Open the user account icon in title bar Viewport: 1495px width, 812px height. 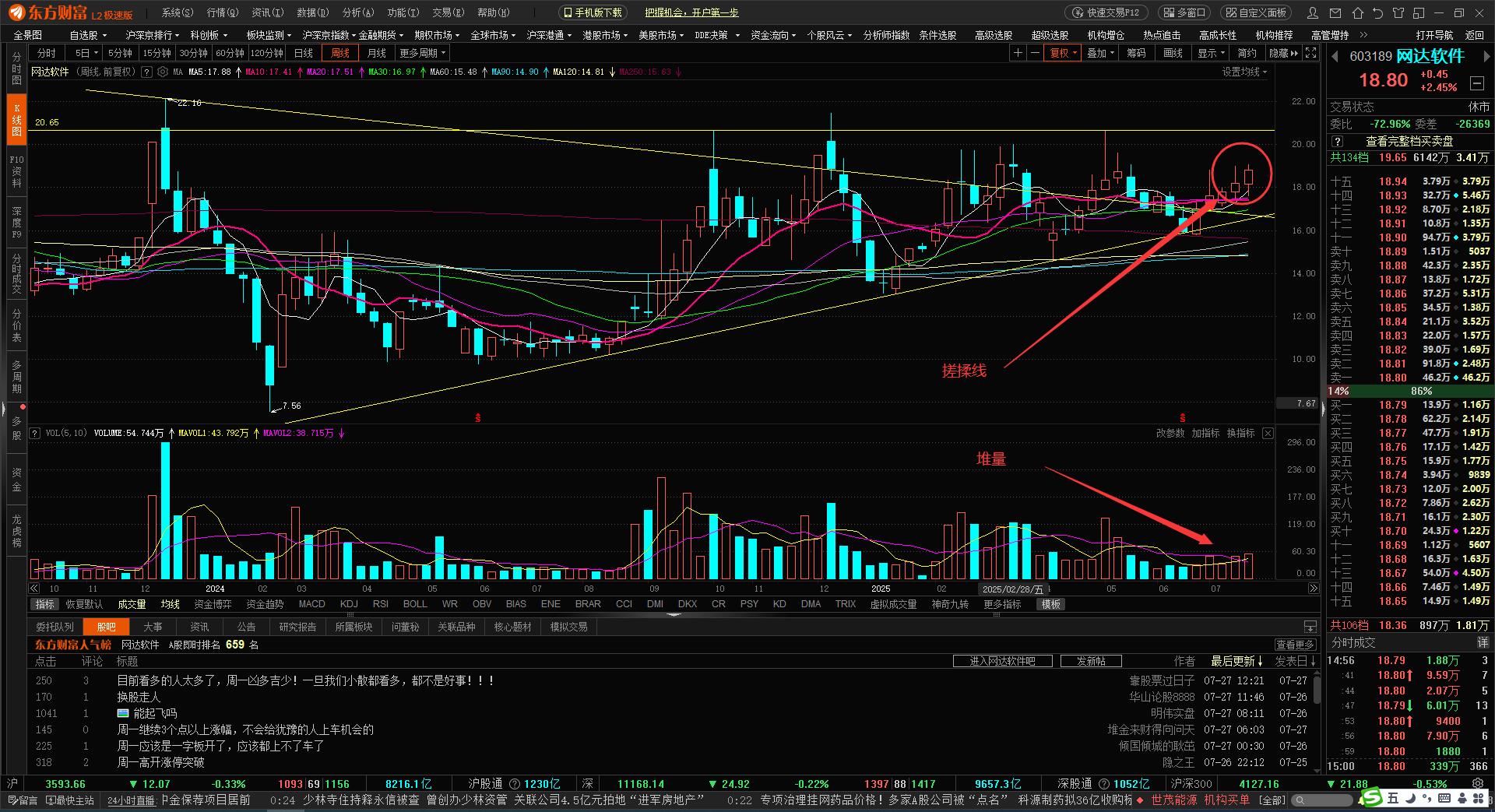coord(1314,12)
